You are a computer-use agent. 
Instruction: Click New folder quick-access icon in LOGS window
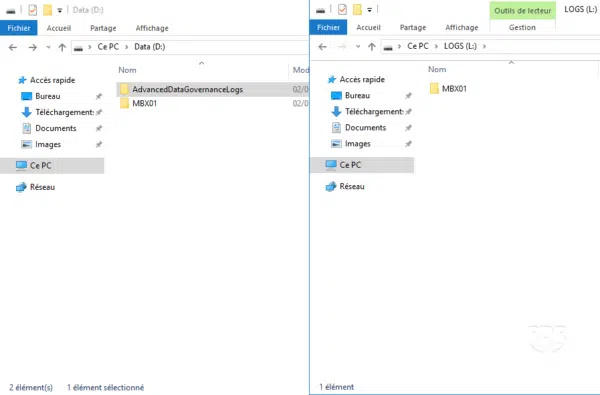pos(357,9)
